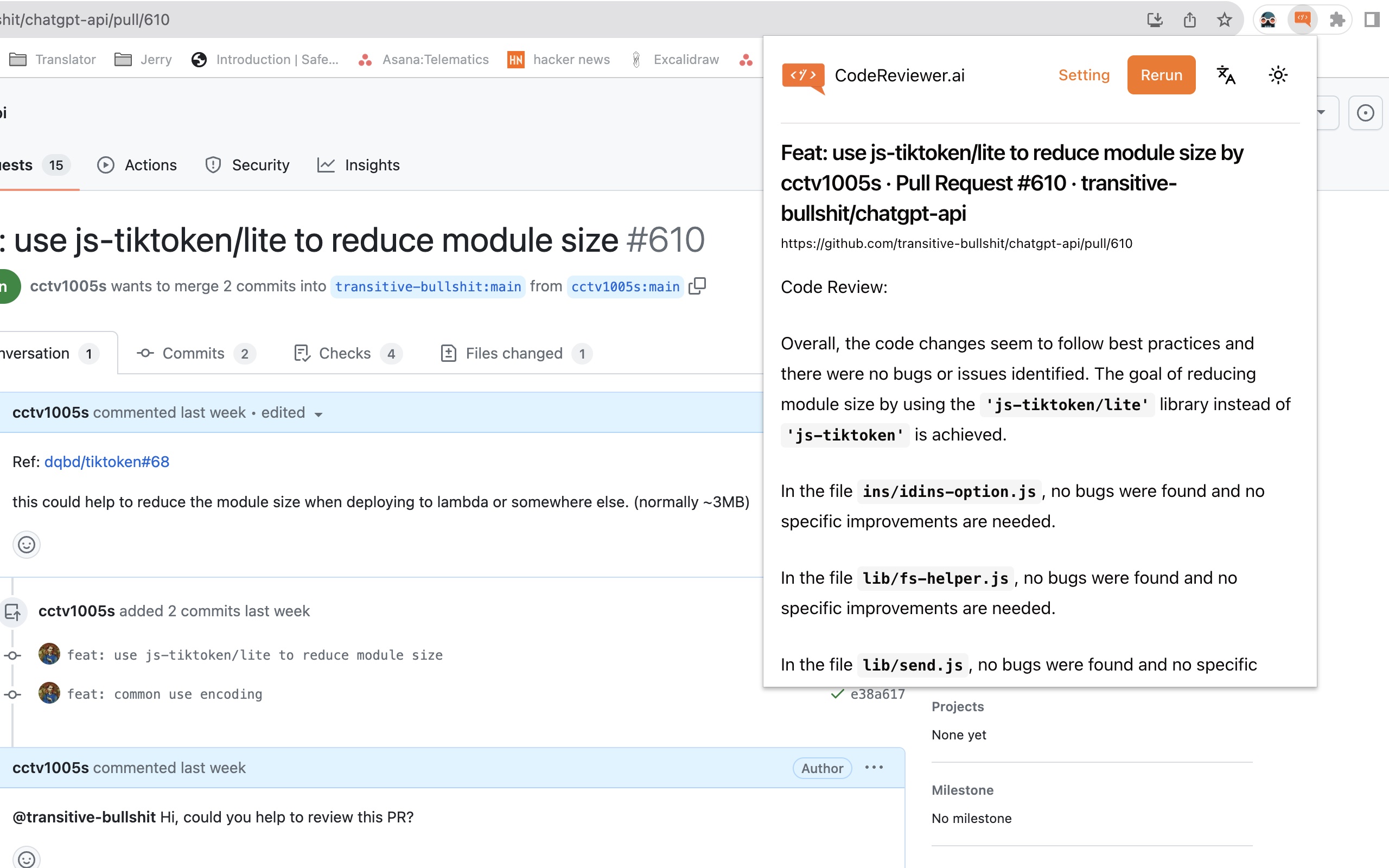Image resolution: width=1389 pixels, height=868 pixels.
Task: Expand the edited history dropdown
Action: click(x=318, y=414)
